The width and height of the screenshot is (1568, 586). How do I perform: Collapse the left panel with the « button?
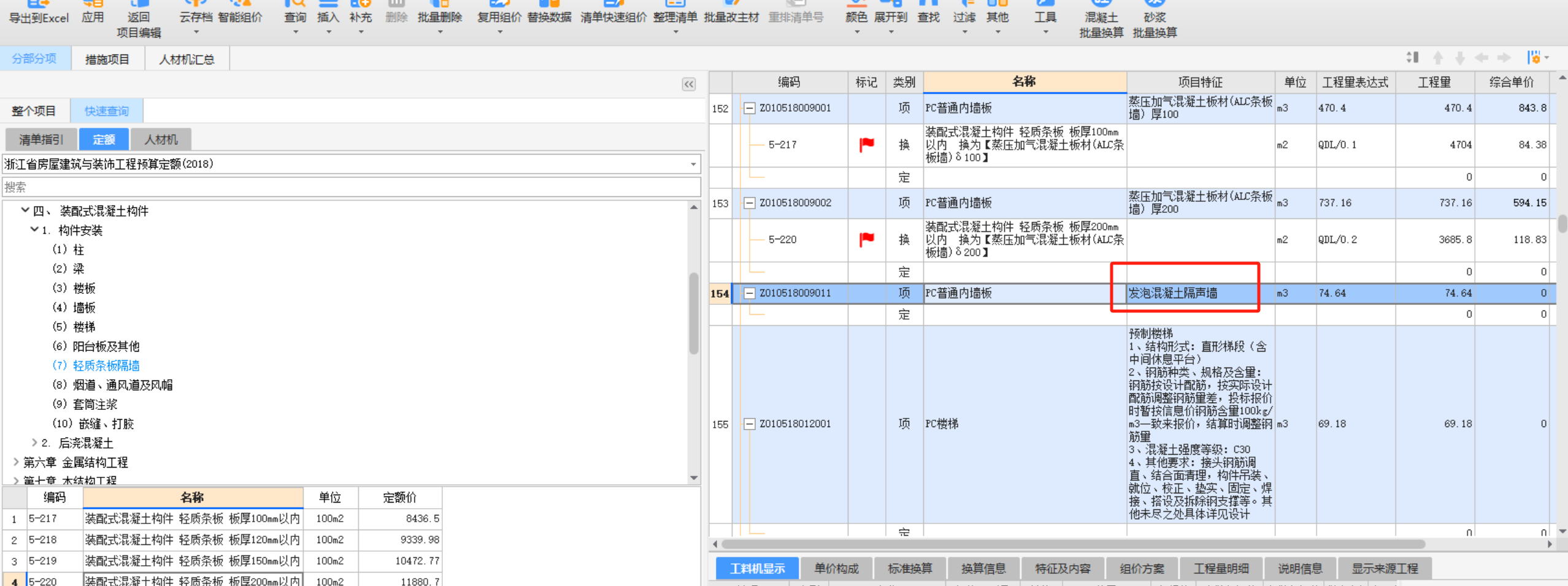(x=689, y=85)
